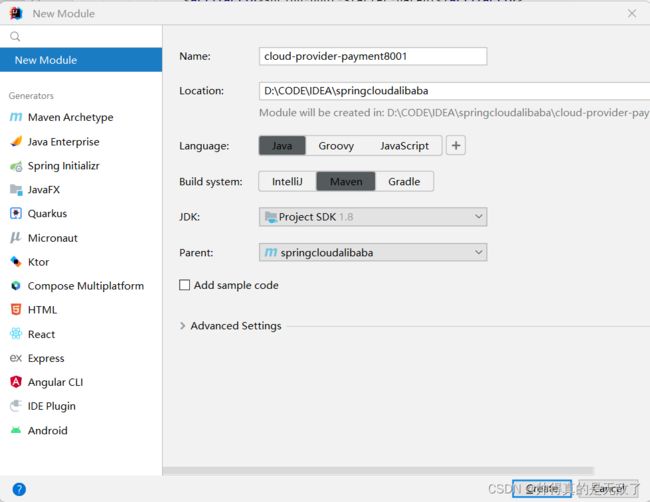Click the IntelliJ IDEA logo in title bar
Screen dimensions: 650x502
pyautogui.click(x=16, y=13)
